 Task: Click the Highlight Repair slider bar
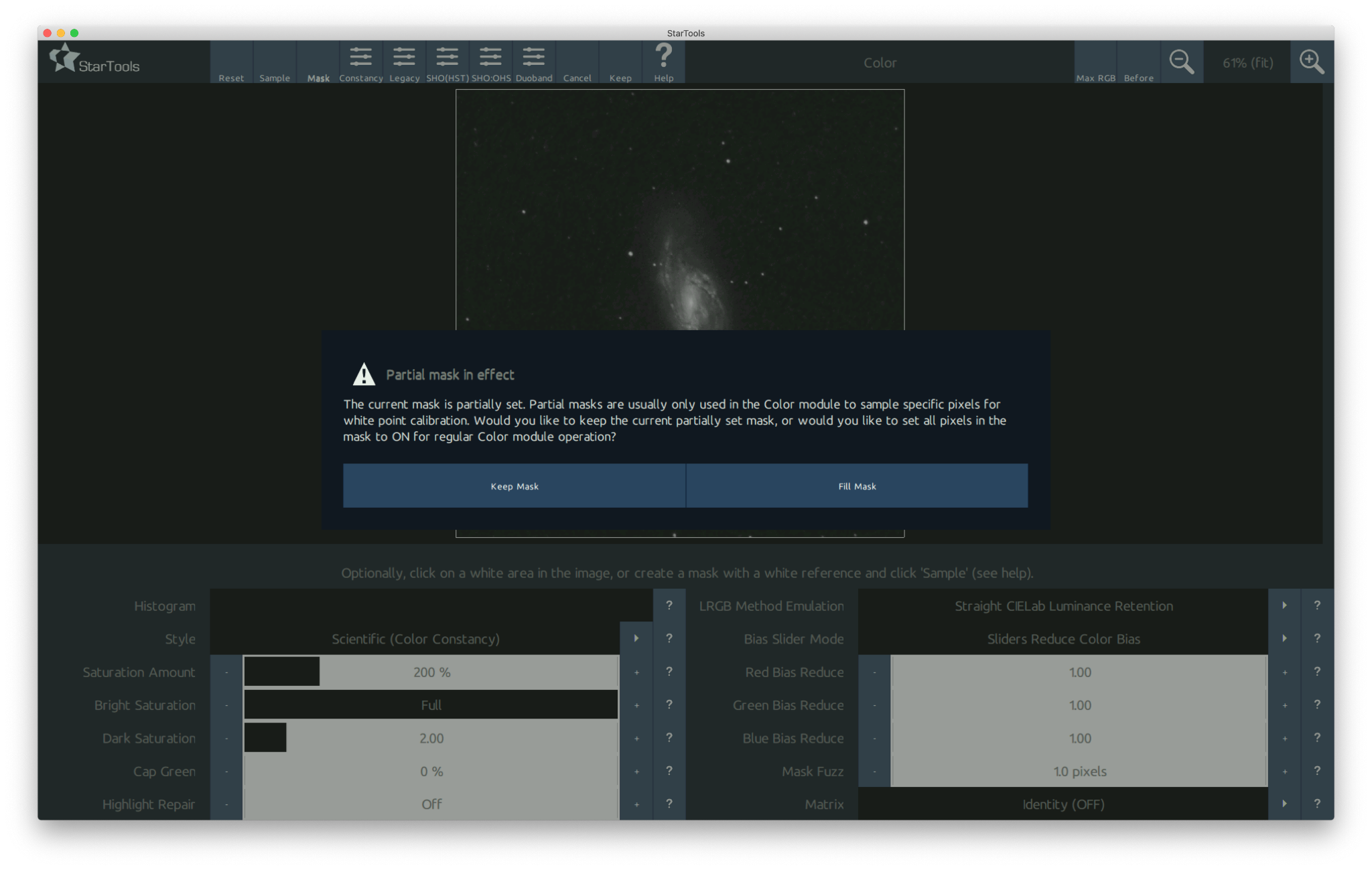431,804
